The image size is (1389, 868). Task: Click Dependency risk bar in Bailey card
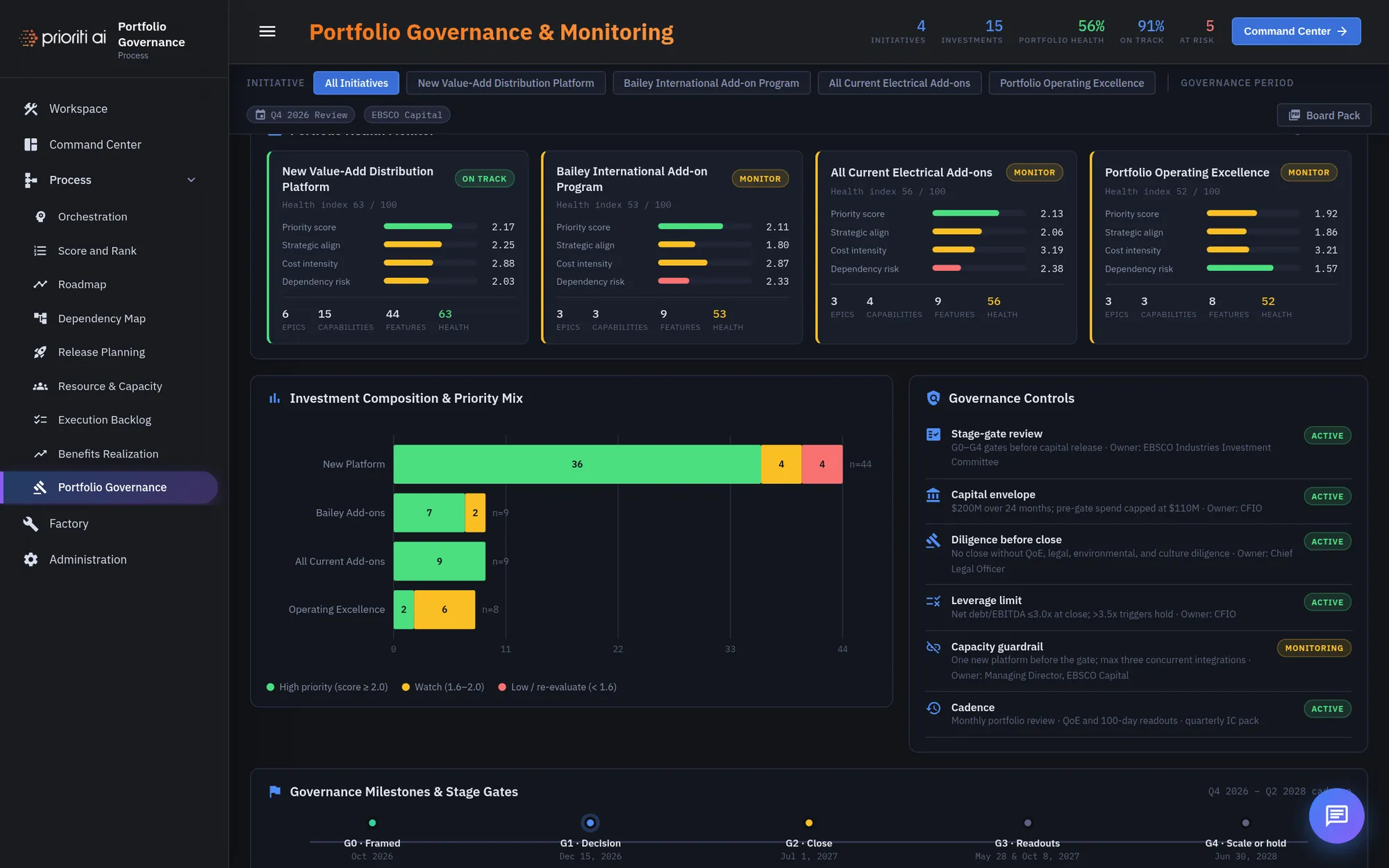click(704, 281)
